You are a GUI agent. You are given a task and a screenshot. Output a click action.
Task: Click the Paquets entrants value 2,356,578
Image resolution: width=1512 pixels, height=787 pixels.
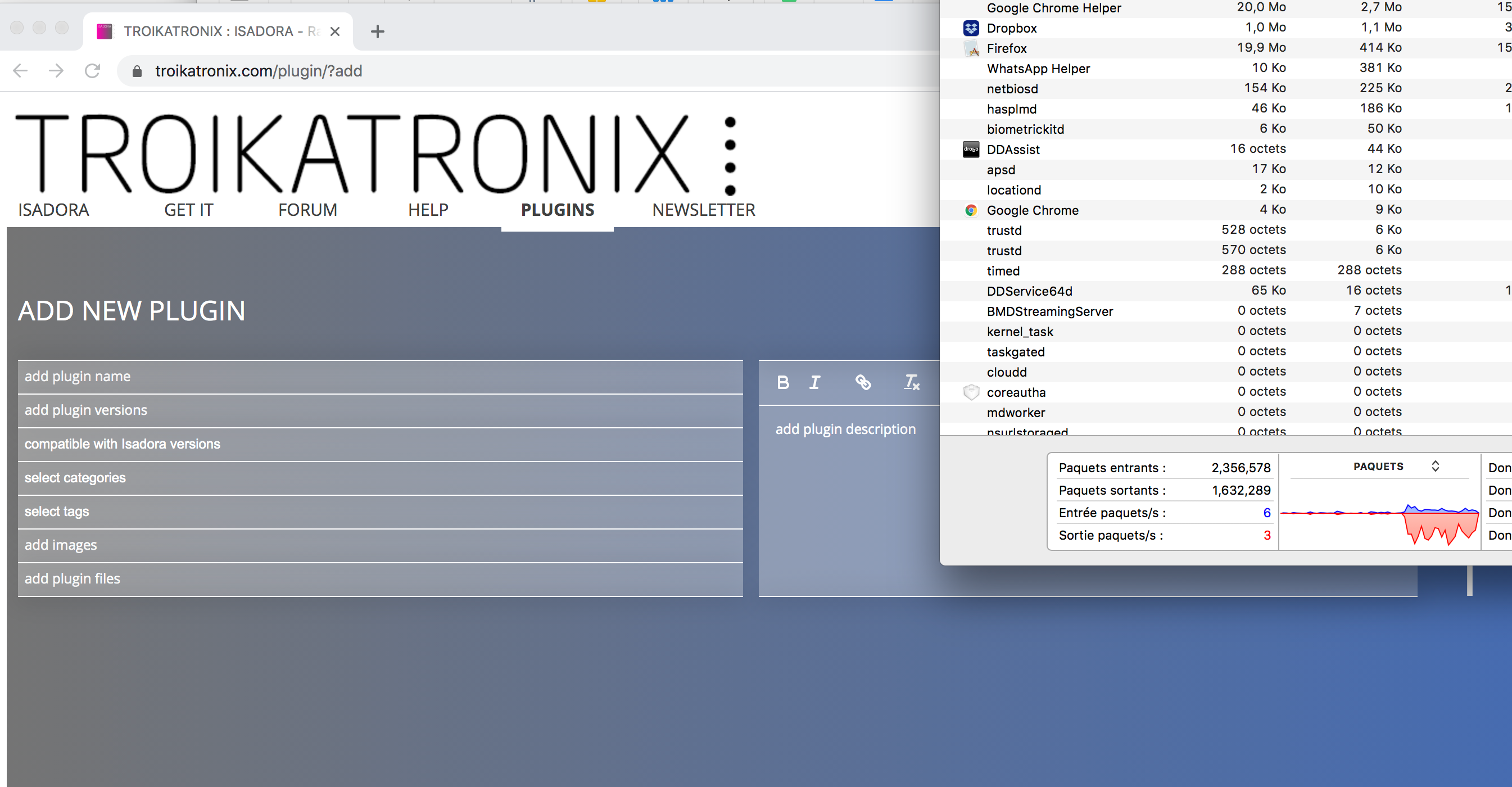(x=1241, y=468)
